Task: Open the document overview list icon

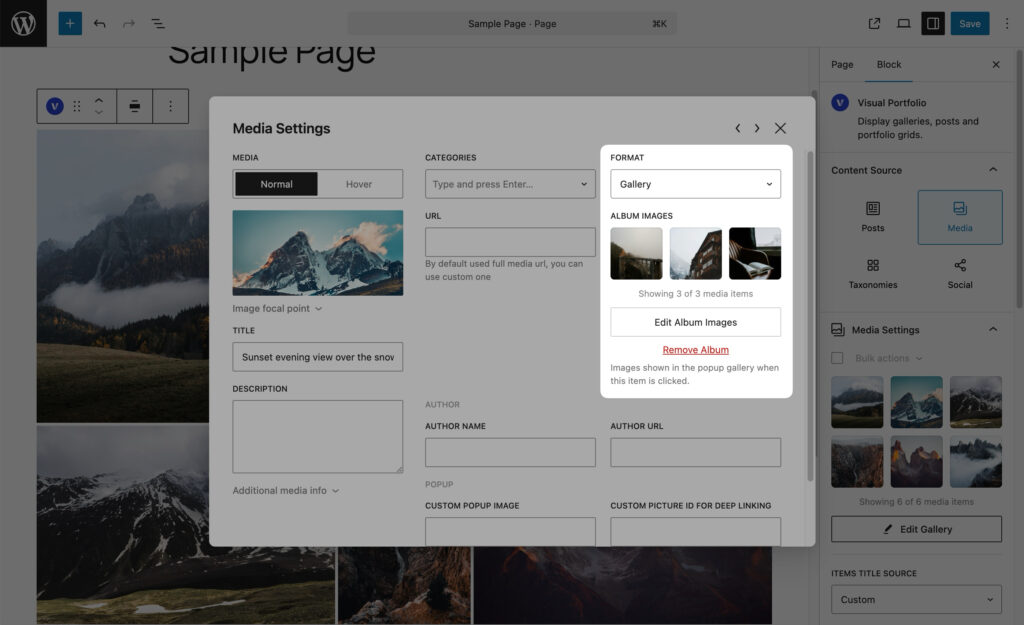Action: tap(157, 24)
